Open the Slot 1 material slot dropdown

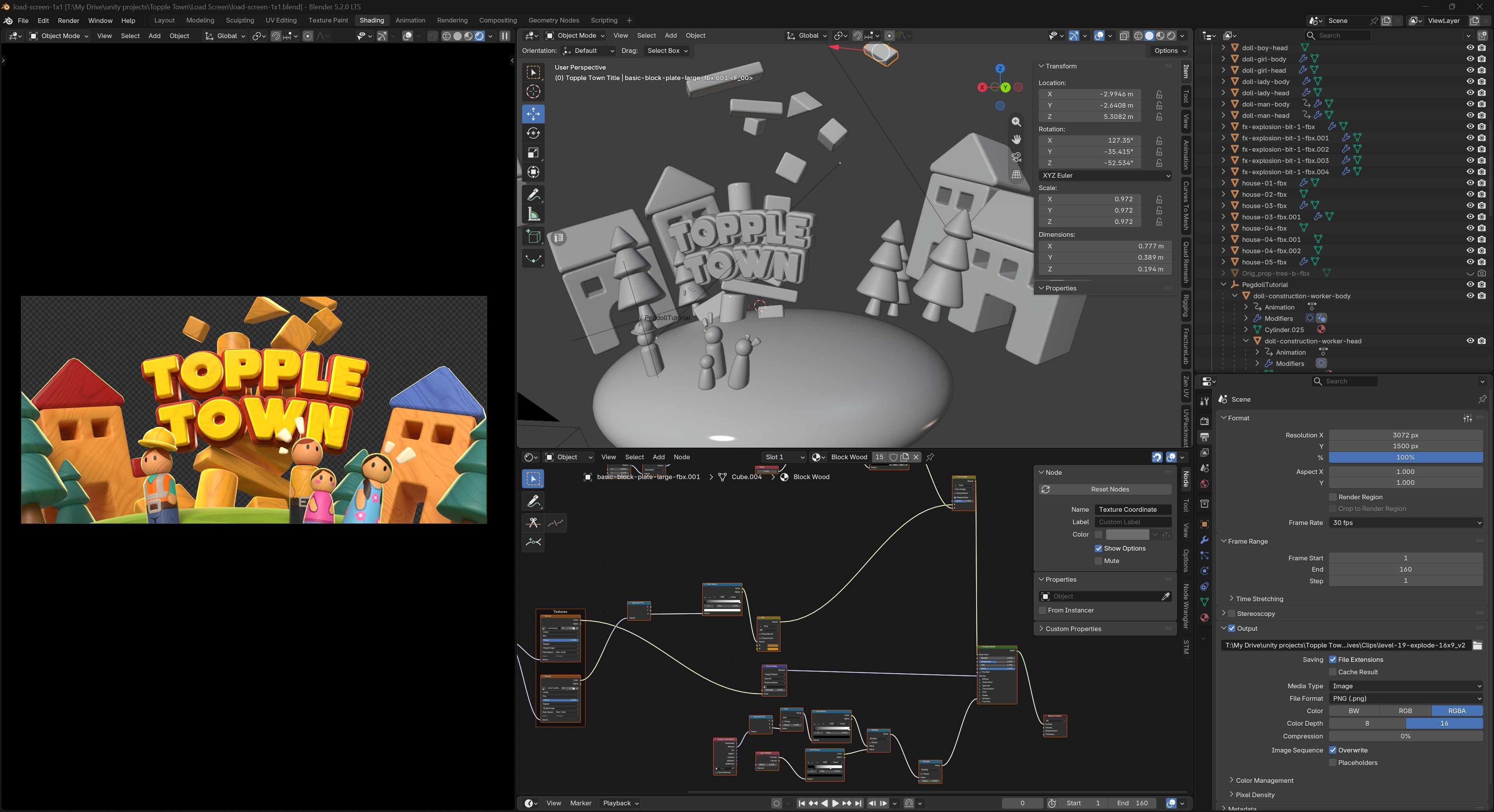[x=784, y=457]
